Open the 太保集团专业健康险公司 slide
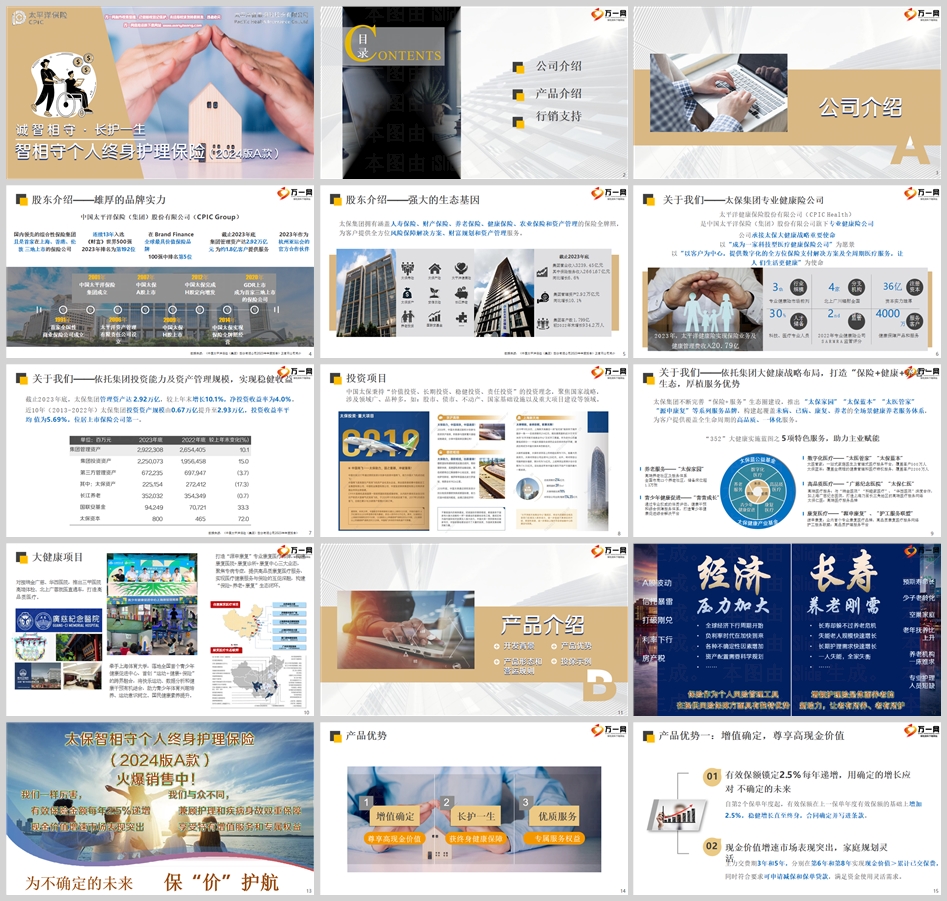Viewport: 947px width, 901px height. pyautogui.click(x=787, y=271)
